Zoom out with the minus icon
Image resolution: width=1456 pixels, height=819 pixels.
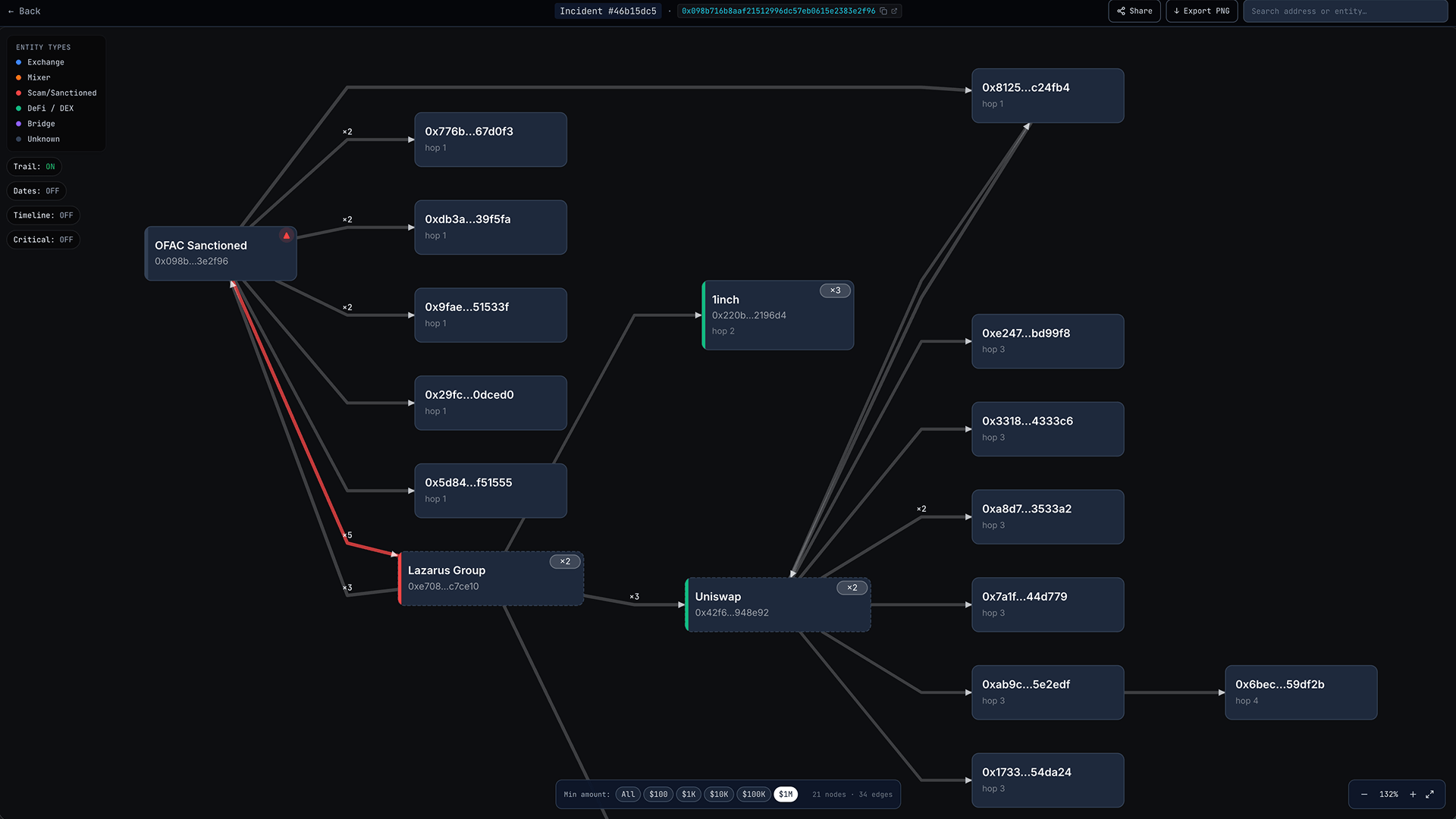tap(1364, 795)
